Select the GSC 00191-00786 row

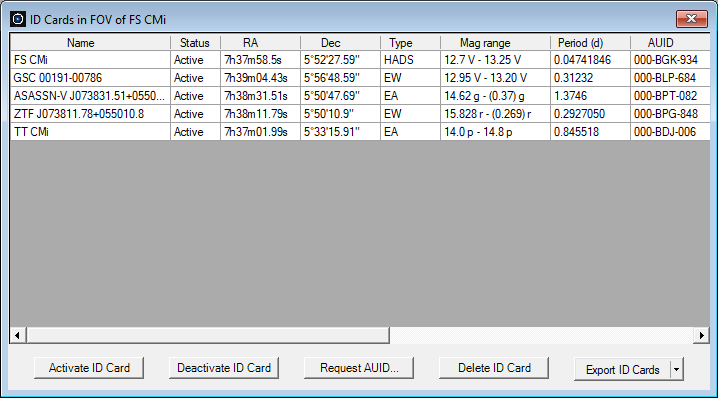(360, 78)
